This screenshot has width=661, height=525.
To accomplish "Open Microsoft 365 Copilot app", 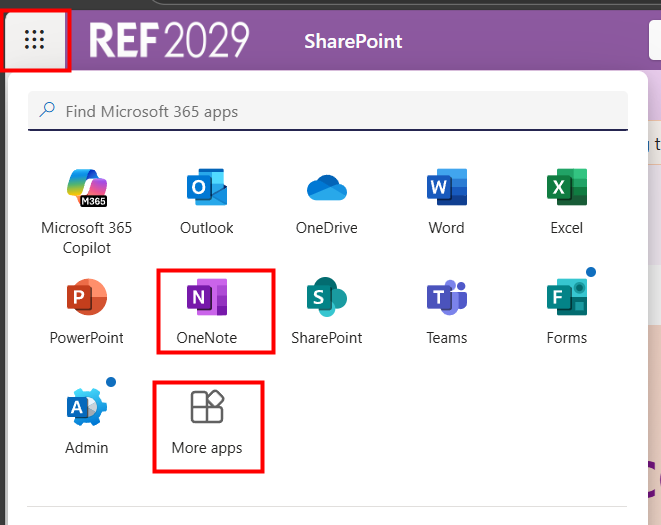I will pyautogui.click(x=87, y=211).
